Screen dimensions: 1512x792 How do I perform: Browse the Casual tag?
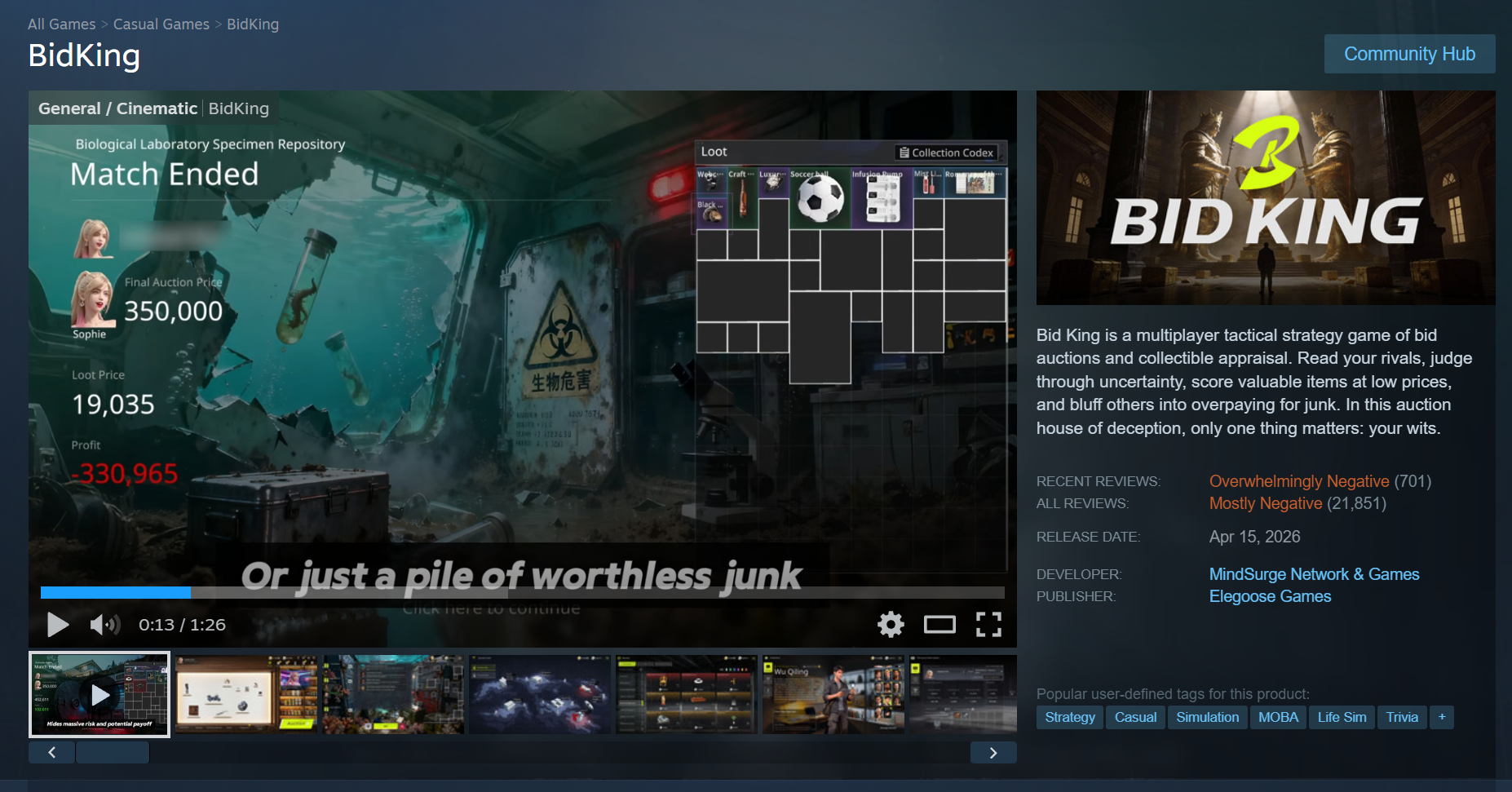tap(1136, 717)
